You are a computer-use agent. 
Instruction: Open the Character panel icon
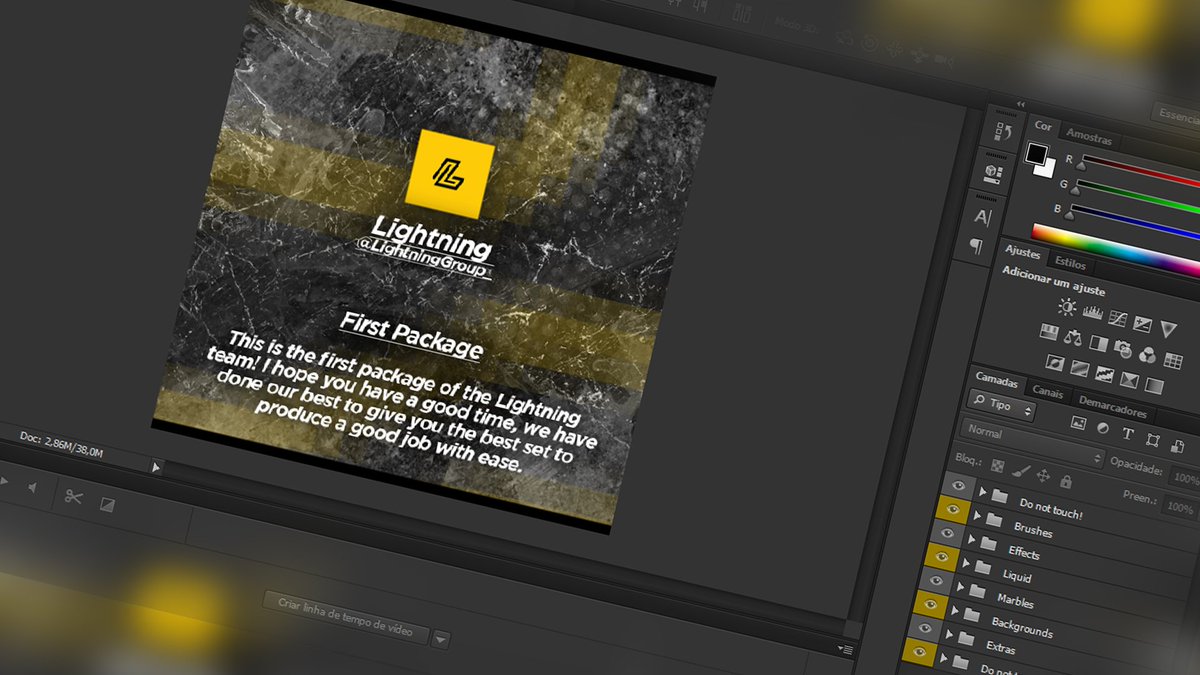(x=983, y=216)
